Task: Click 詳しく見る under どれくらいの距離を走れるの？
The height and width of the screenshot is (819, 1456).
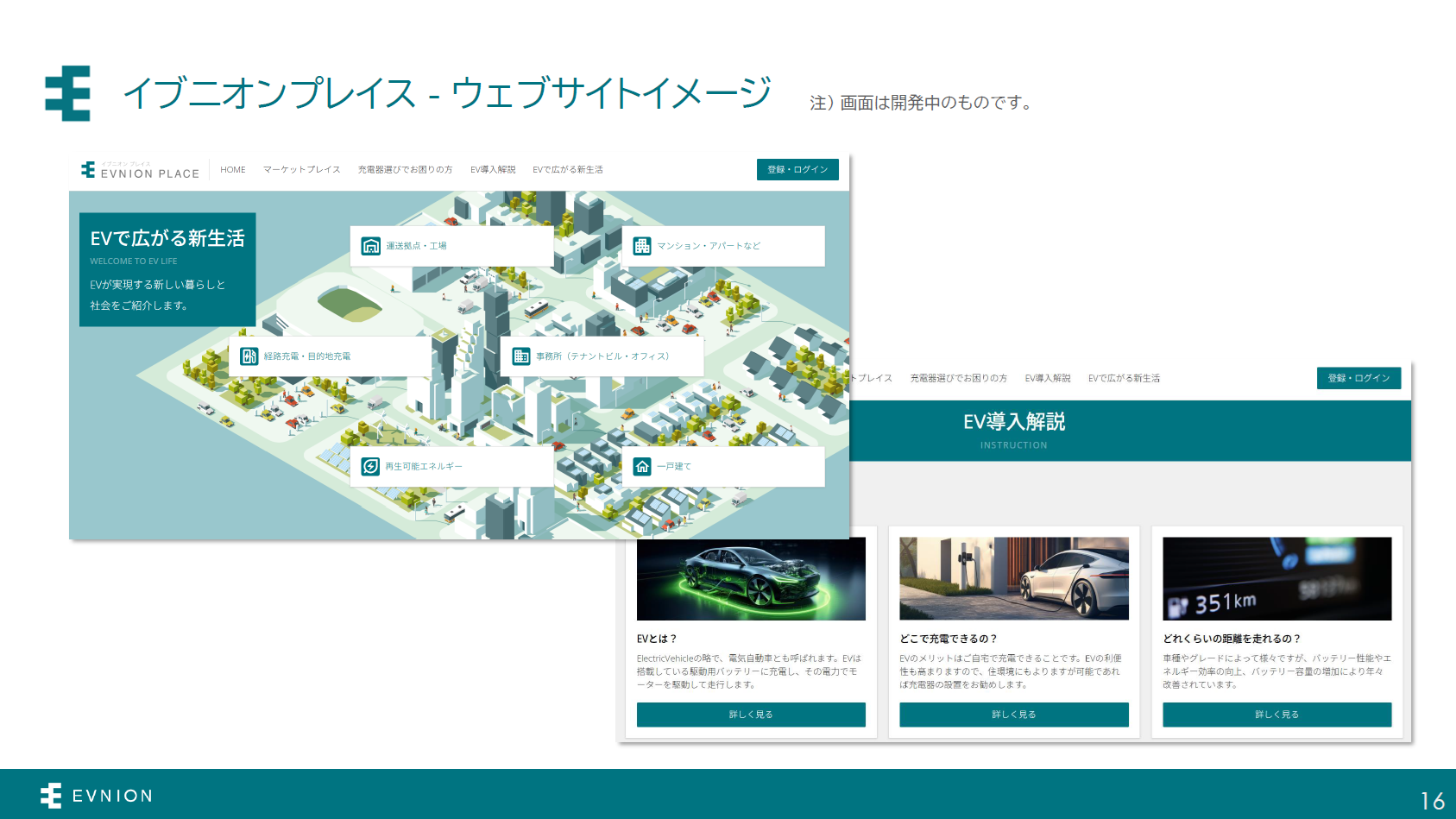Action: [x=1276, y=715]
